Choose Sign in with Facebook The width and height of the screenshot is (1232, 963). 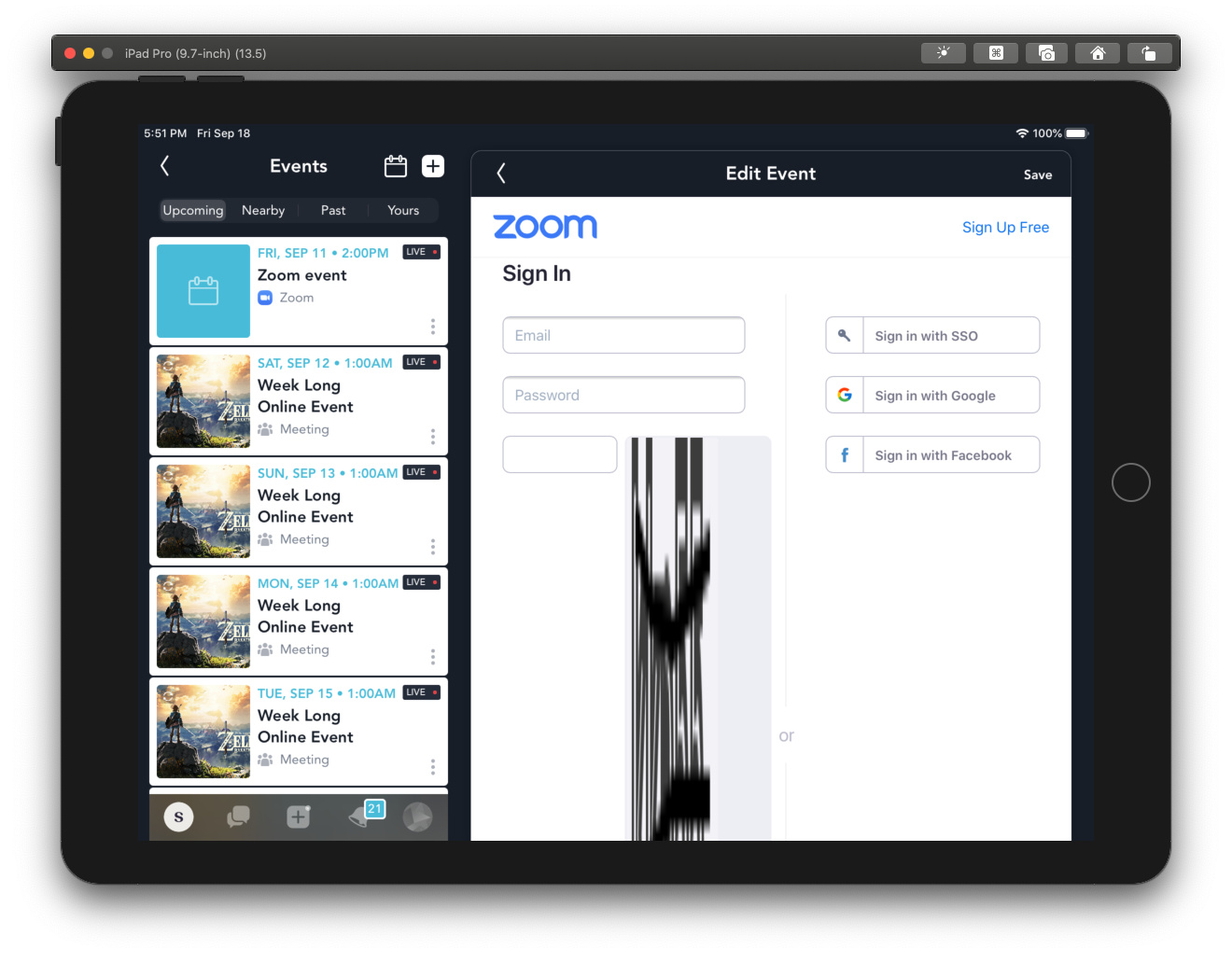pyautogui.click(x=932, y=454)
